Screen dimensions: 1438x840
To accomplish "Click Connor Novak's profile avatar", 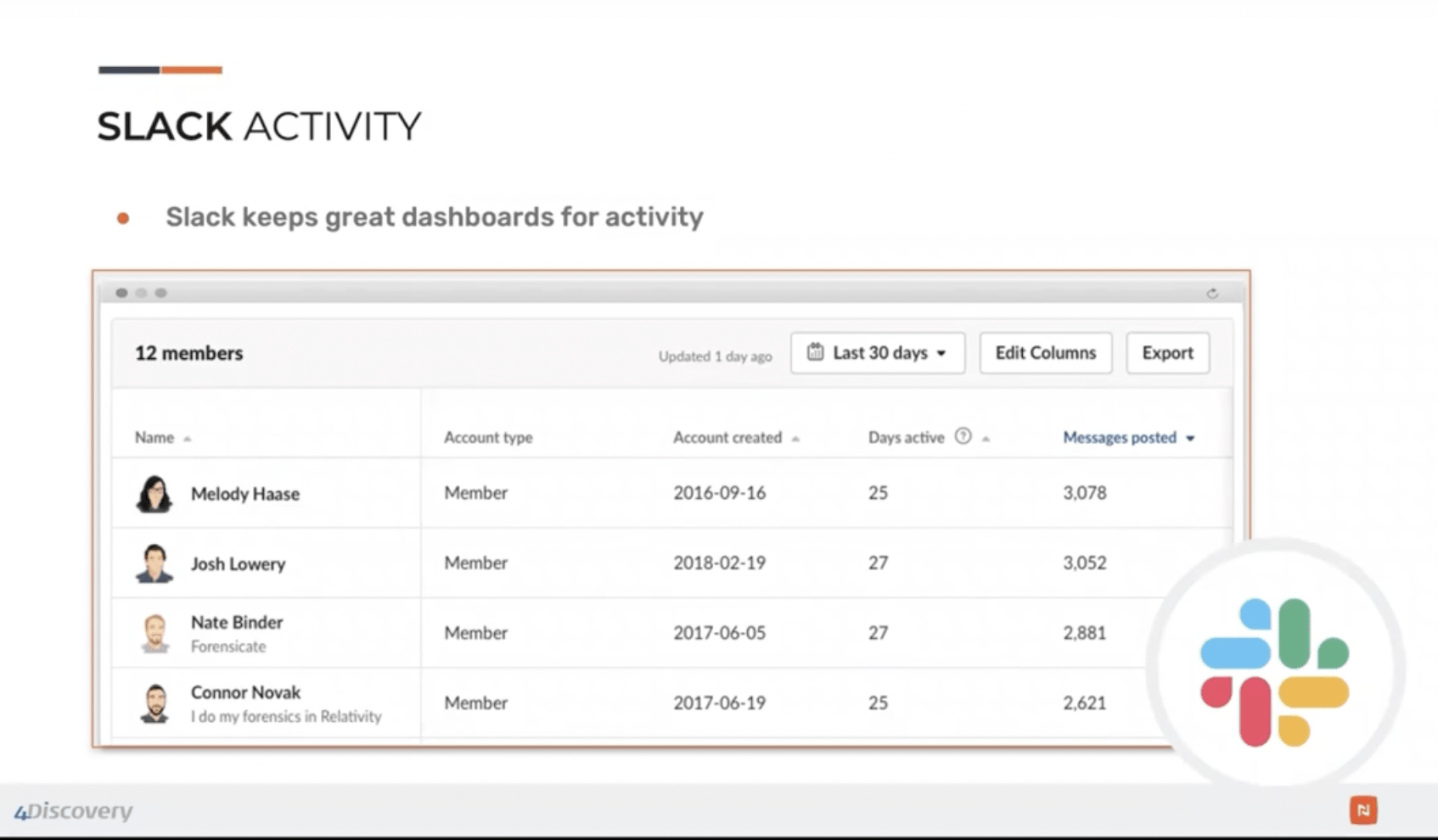I will (x=154, y=703).
